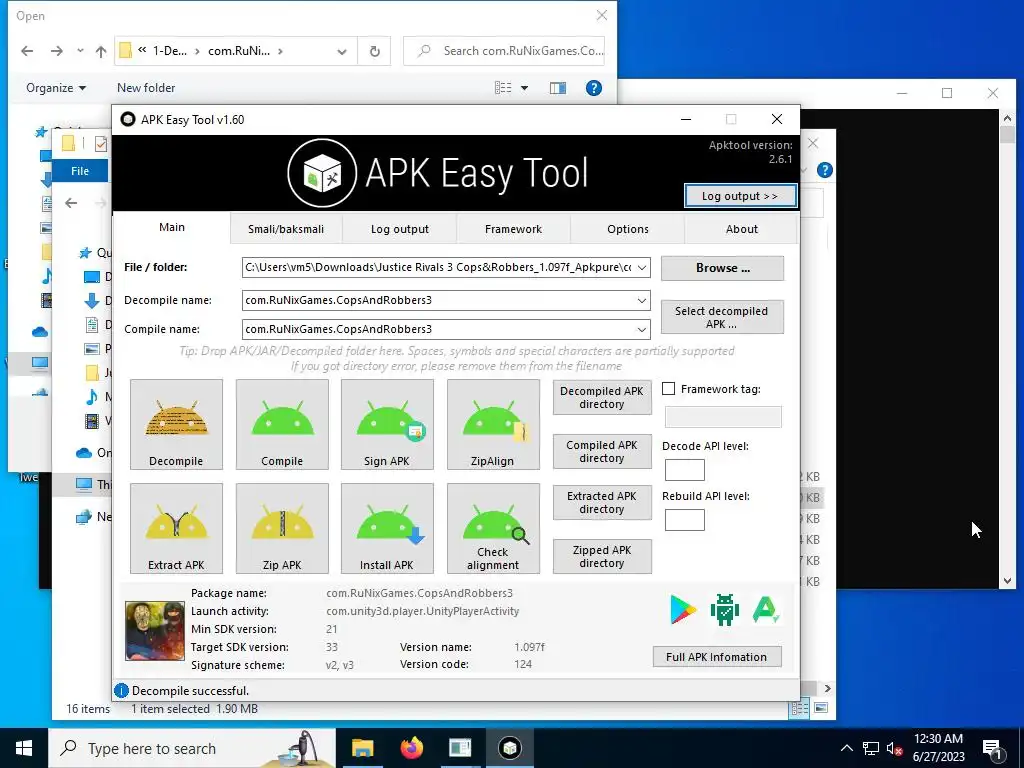Open the Organize dropdown menu
Viewport: 1024px width, 768px height.
click(x=56, y=88)
